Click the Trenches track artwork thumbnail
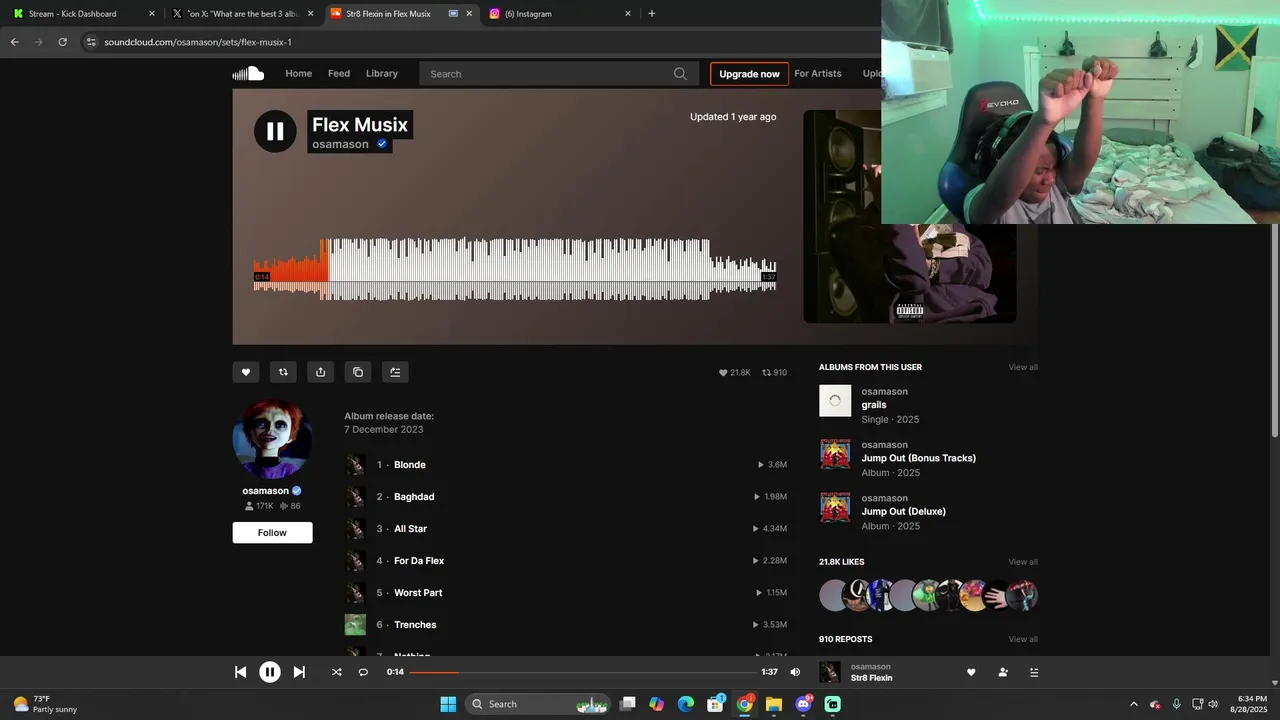The width and height of the screenshot is (1280, 720). coord(355,625)
